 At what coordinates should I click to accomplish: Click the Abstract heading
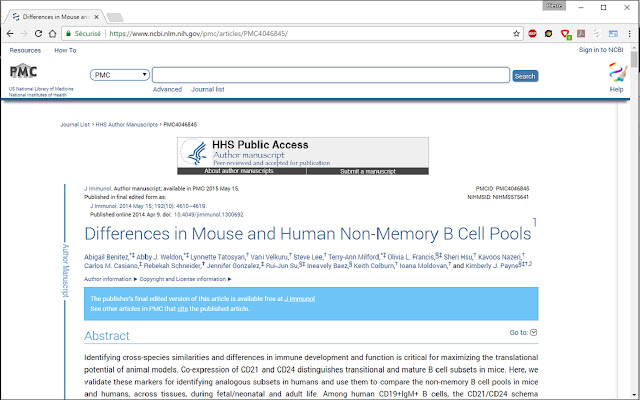[107, 336]
